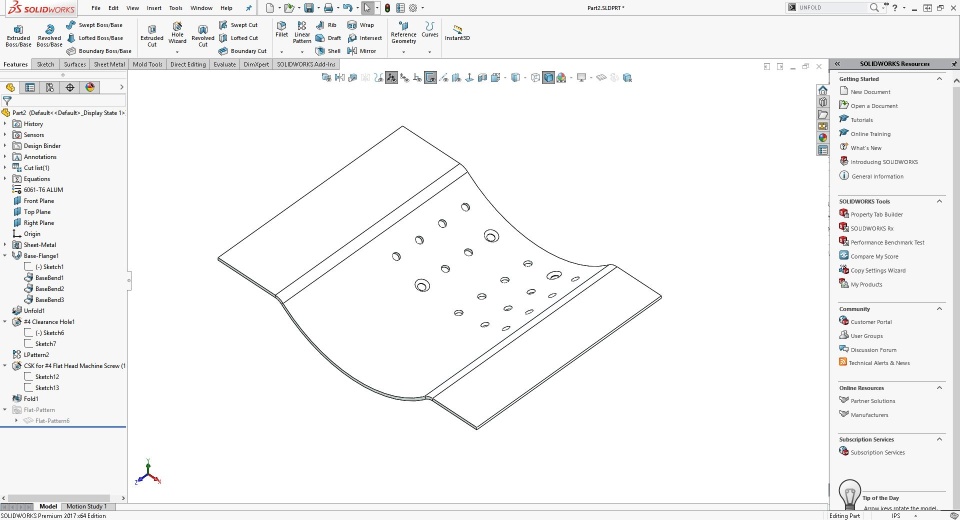Choose the Lofted Cut feature
The width and height of the screenshot is (960, 520).
coord(238,38)
